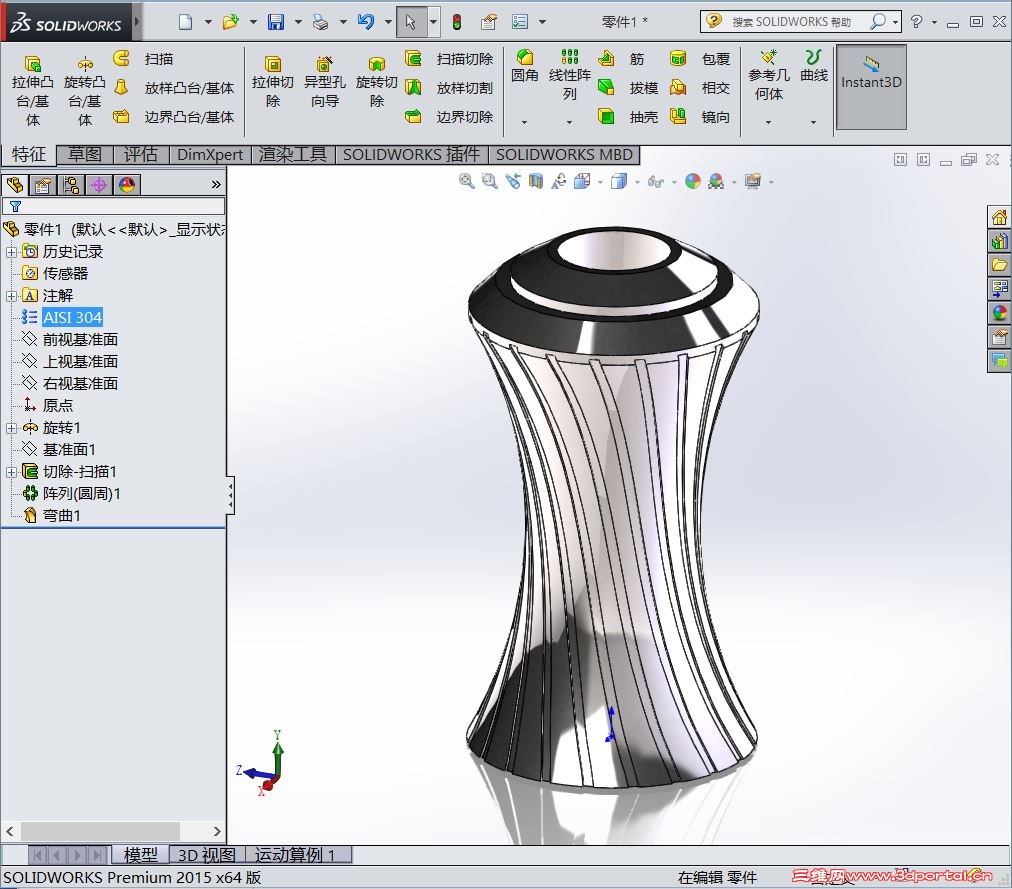Open the DisplayManager tab icon
The width and height of the screenshot is (1012, 889).
point(127,185)
